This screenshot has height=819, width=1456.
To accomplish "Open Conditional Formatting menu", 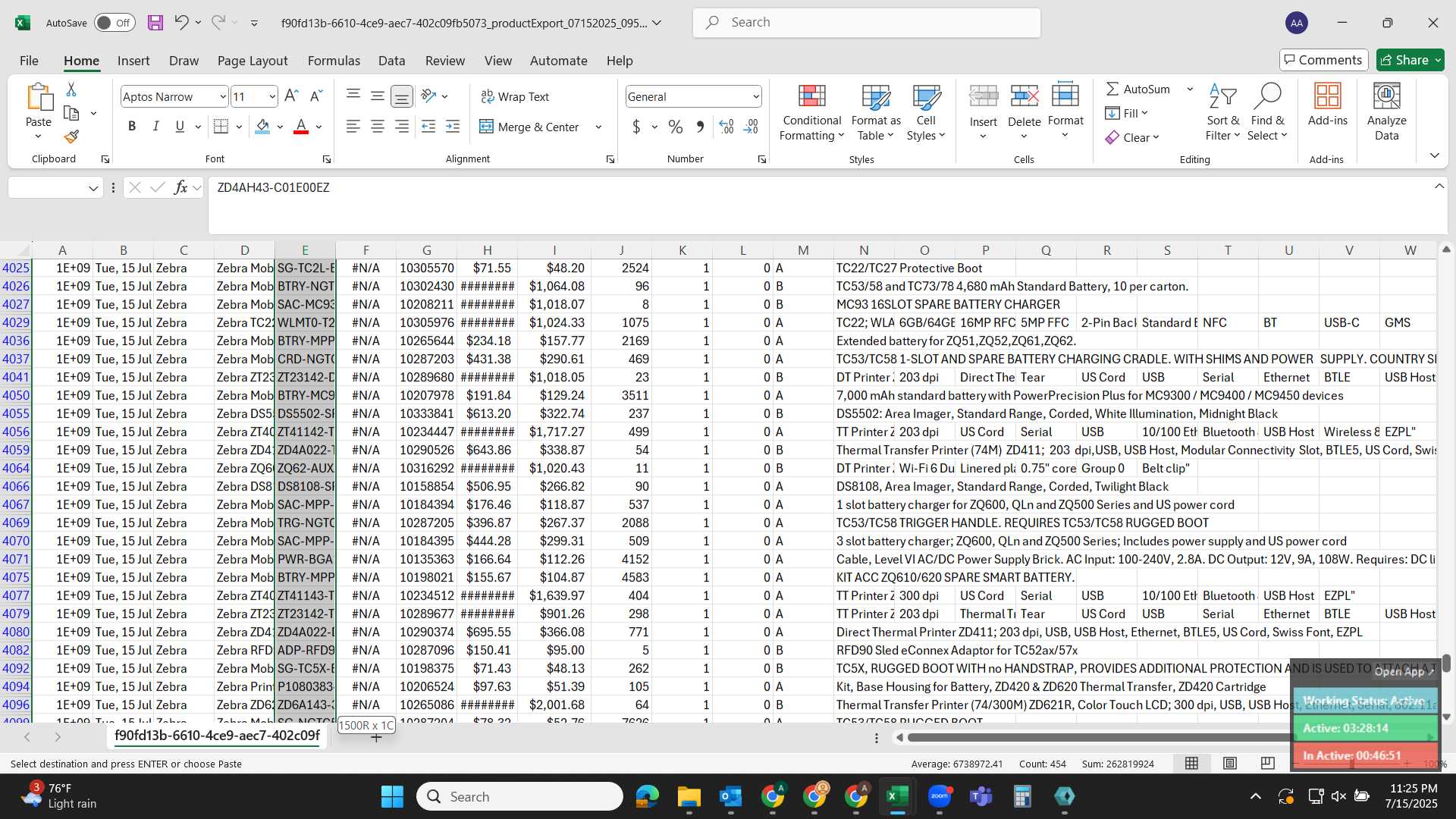I will click(x=811, y=112).
